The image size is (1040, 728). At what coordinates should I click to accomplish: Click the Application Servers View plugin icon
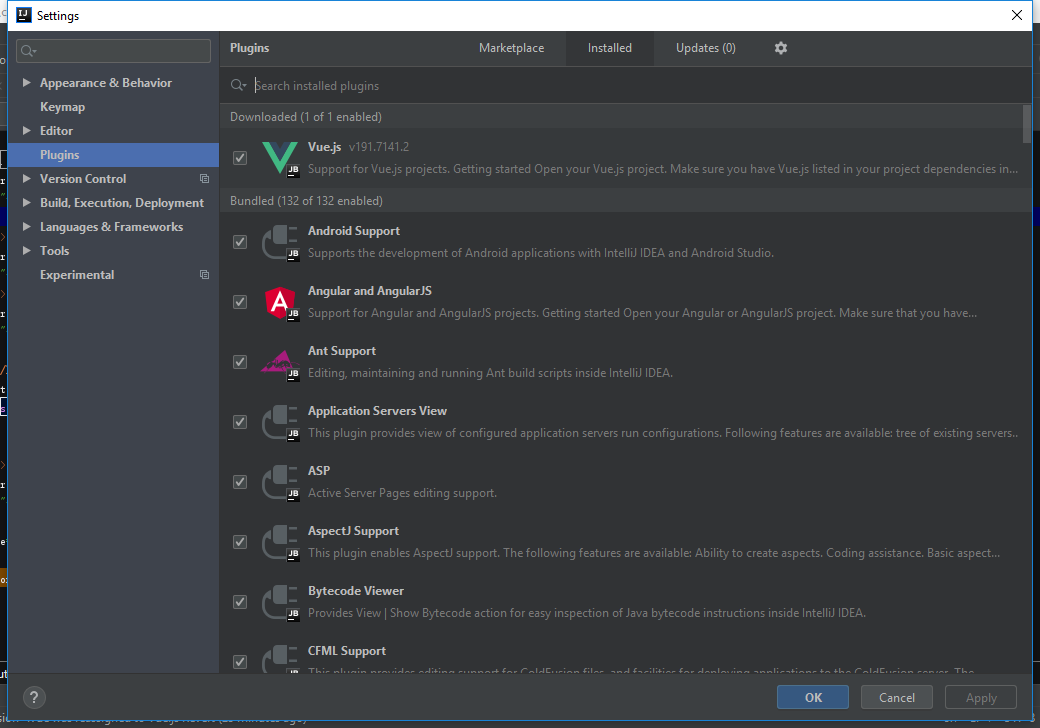click(x=280, y=422)
